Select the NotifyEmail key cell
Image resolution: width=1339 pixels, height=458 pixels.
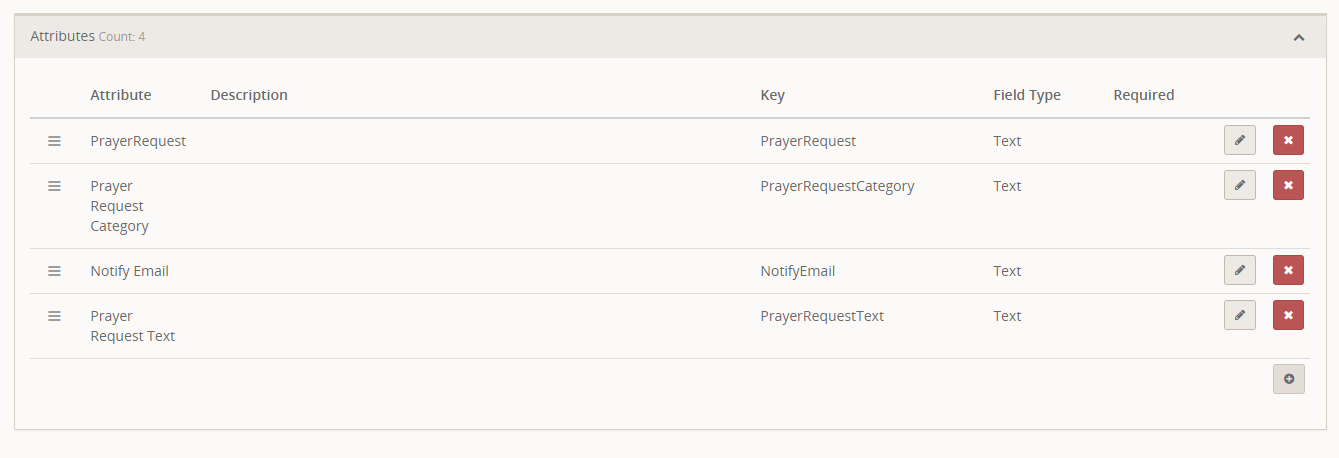click(x=798, y=271)
